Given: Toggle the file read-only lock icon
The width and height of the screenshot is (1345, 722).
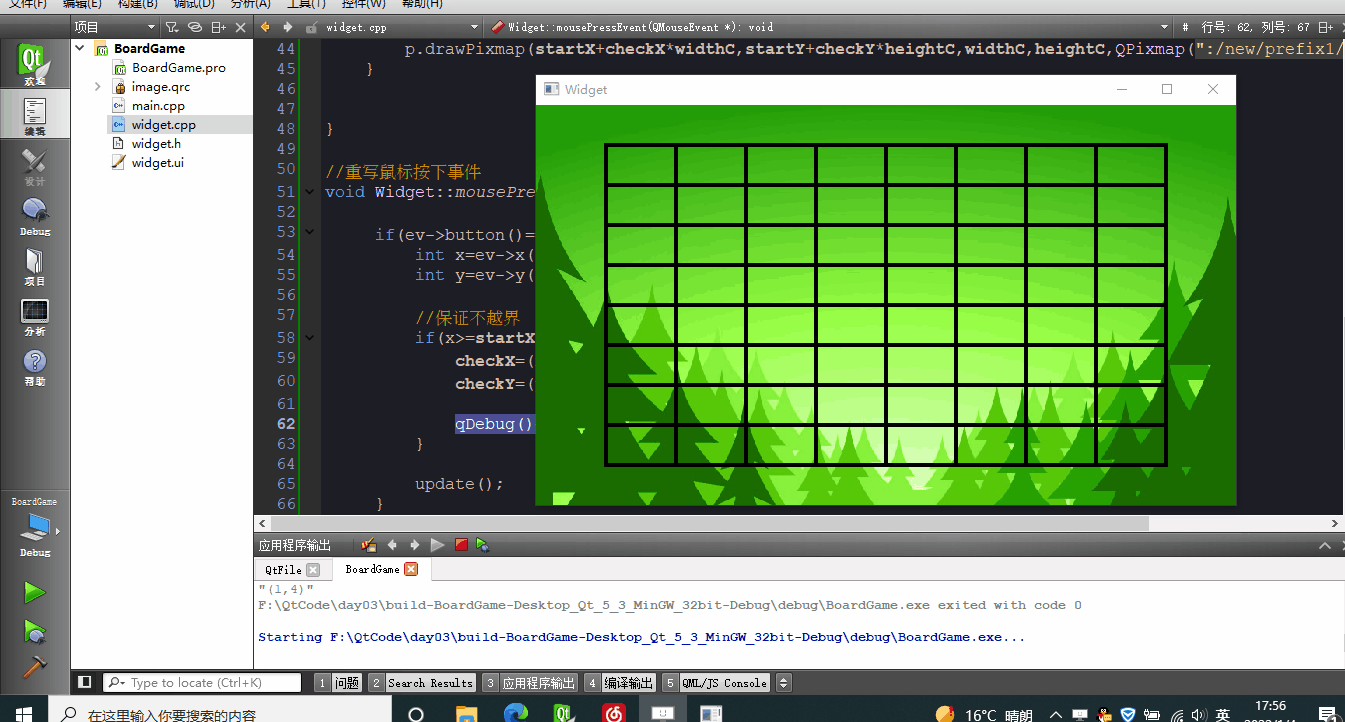Looking at the screenshot, I should (x=312, y=27).
